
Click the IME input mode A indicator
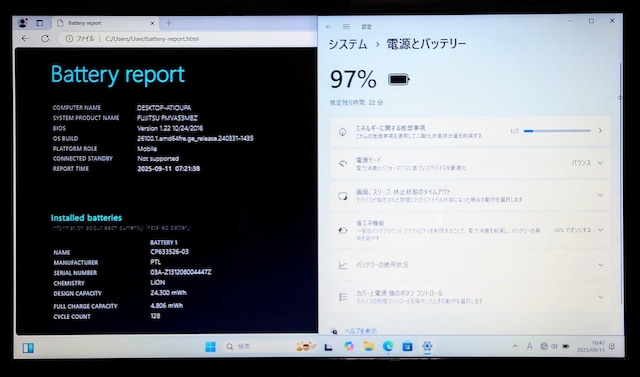[x=529, y=346]
